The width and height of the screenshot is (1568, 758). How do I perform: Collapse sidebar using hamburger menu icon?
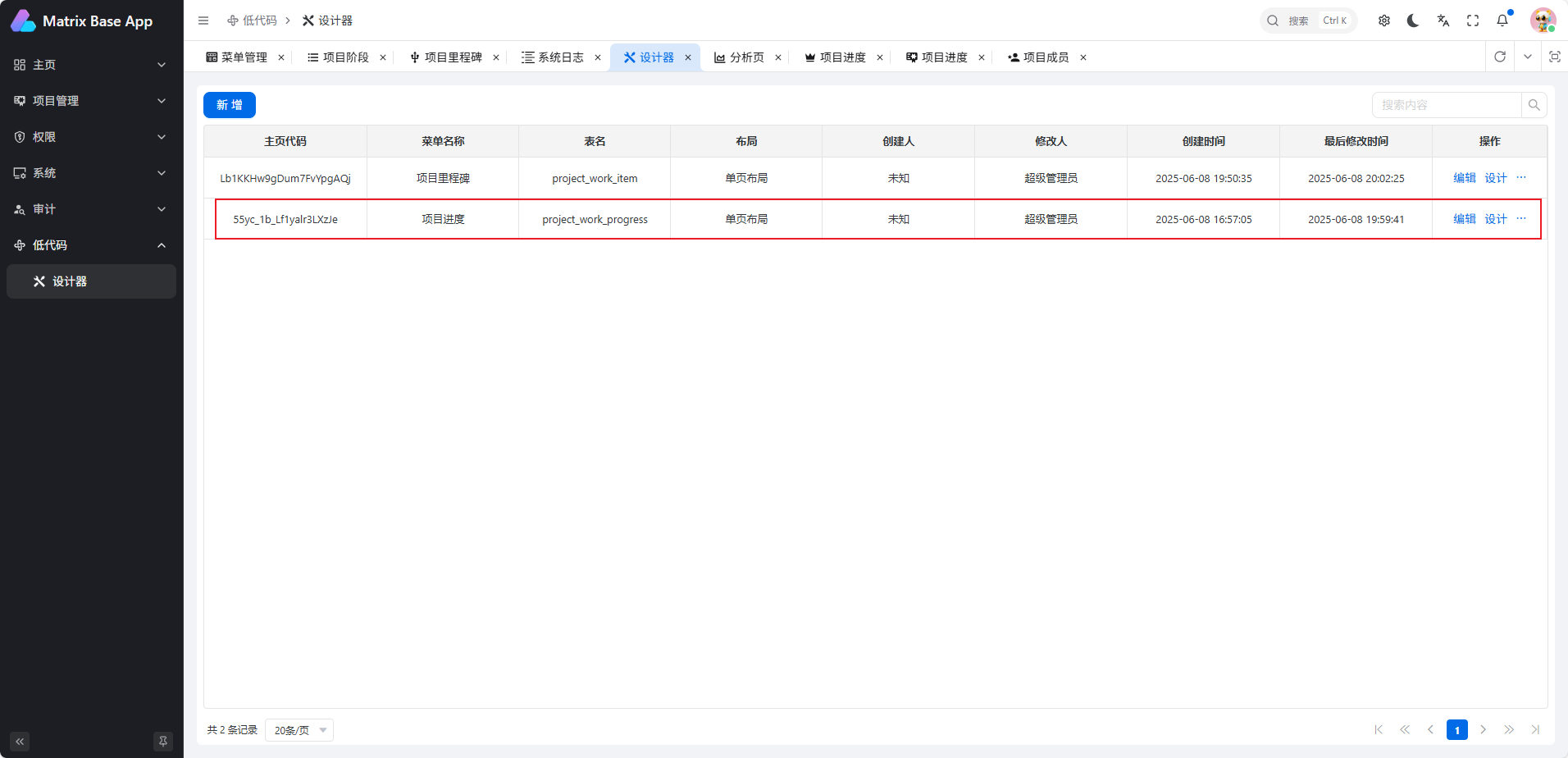(203, 21)
